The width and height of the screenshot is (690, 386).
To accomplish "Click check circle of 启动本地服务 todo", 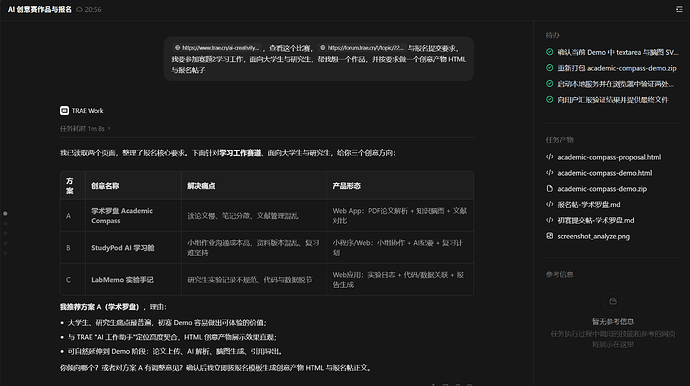I will coord(550,84).
